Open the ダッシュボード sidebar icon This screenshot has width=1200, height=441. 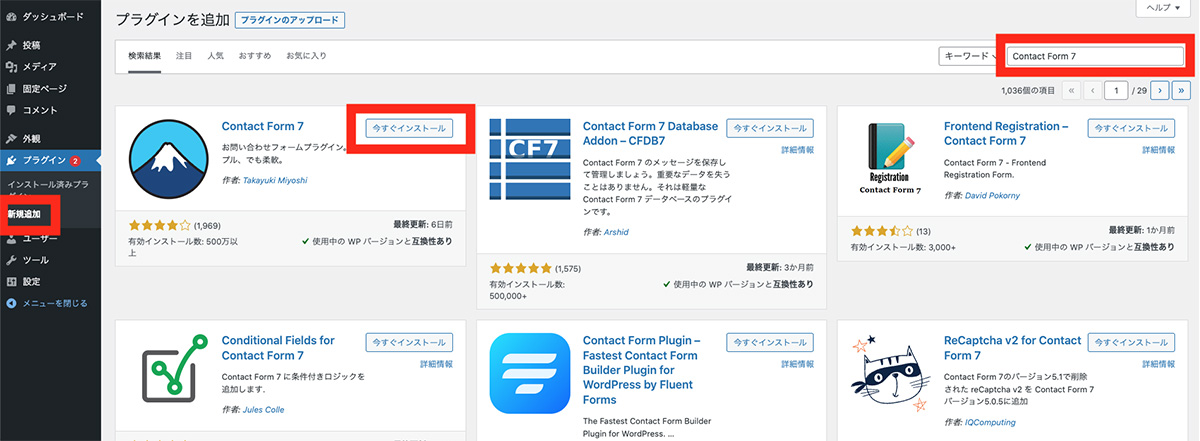(11, 18)
